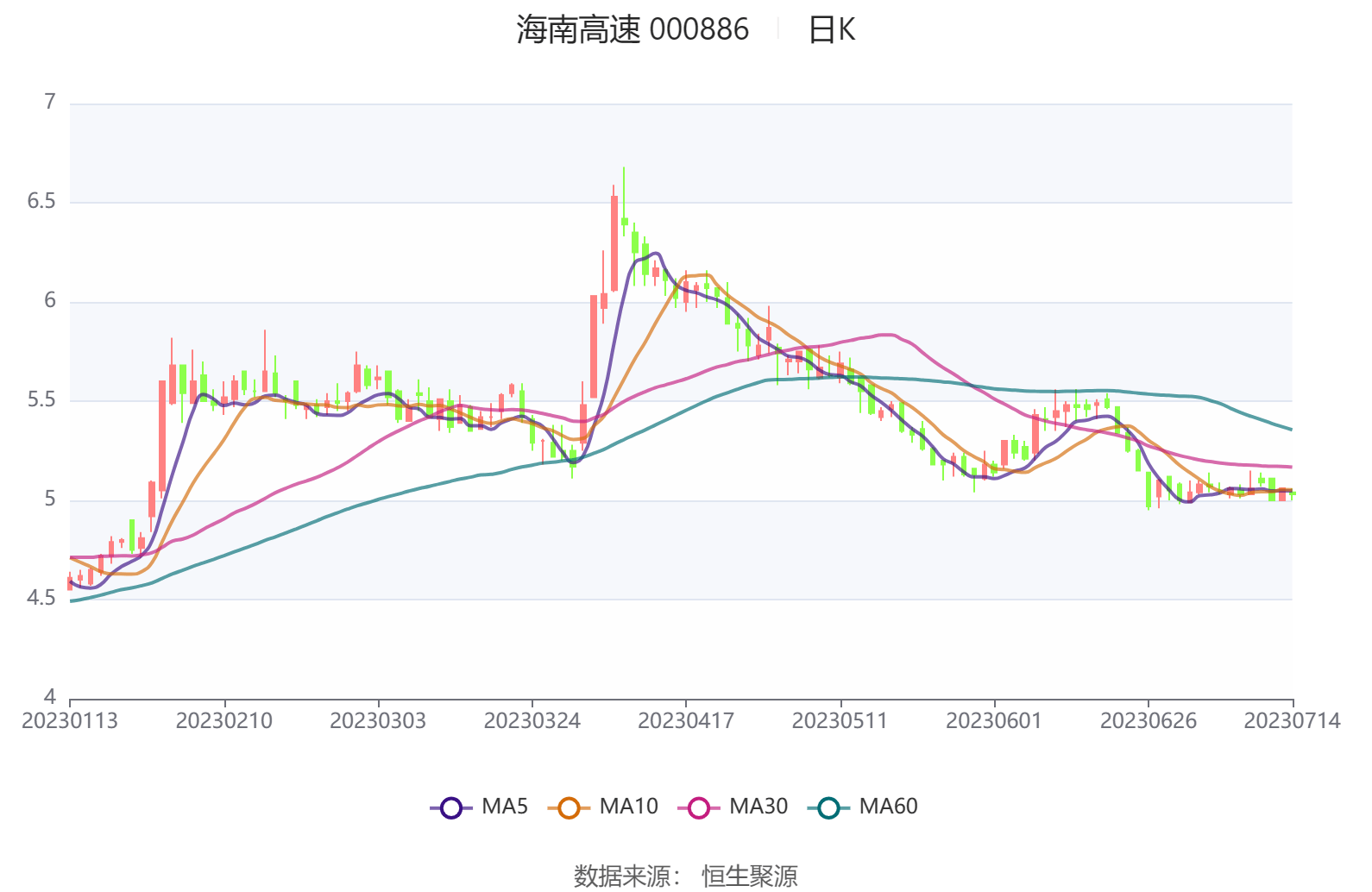This screenshot has width=1372, height=892.
Task: Click the orange MA10 legend circle marker
Action: 568,808
